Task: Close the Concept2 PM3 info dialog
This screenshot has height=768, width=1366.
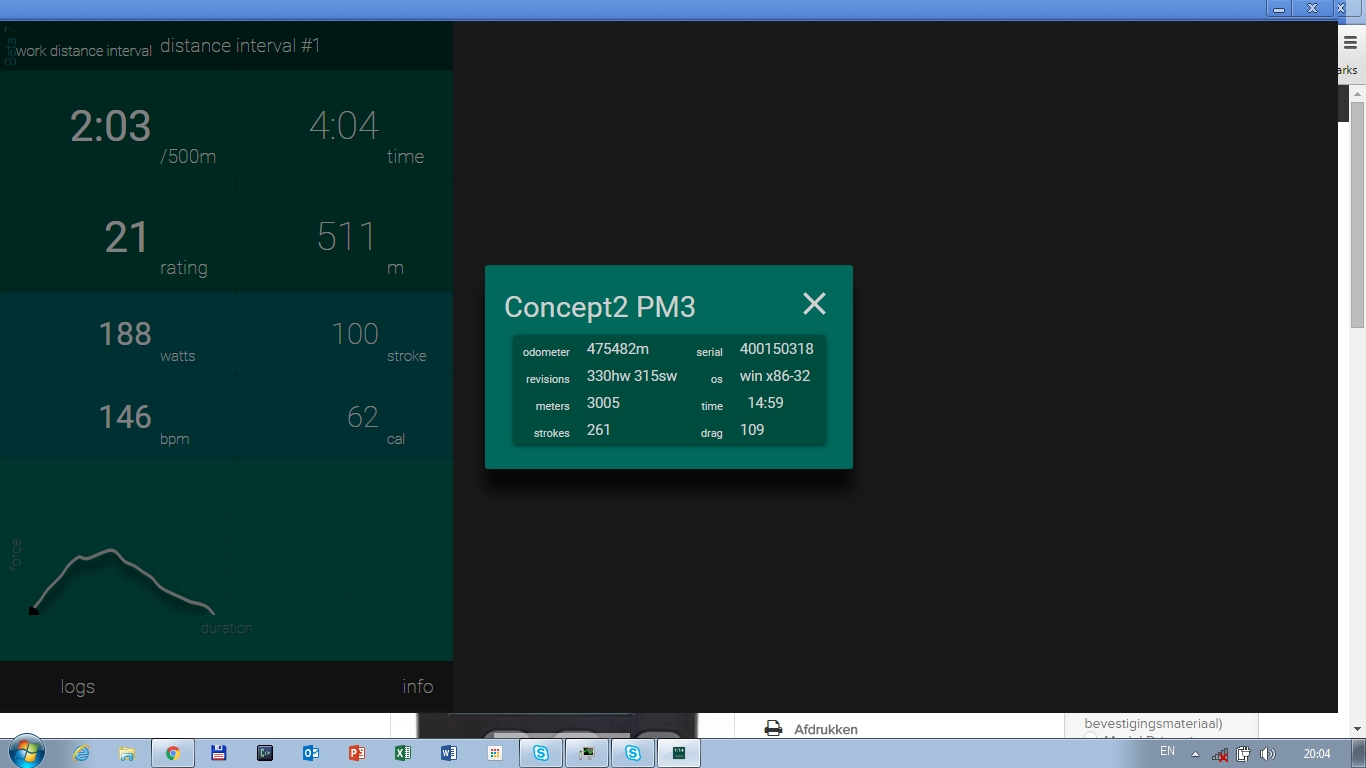Action: (x=814, y=304)
